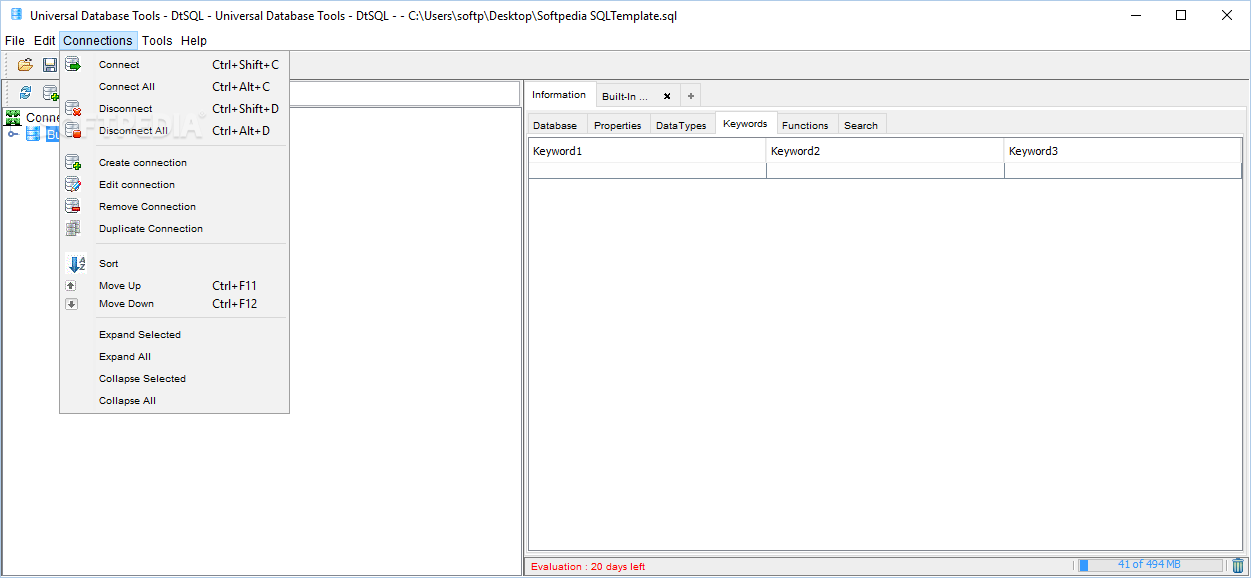
Task: Select Create connection from the menu
Action: point(174,163)
